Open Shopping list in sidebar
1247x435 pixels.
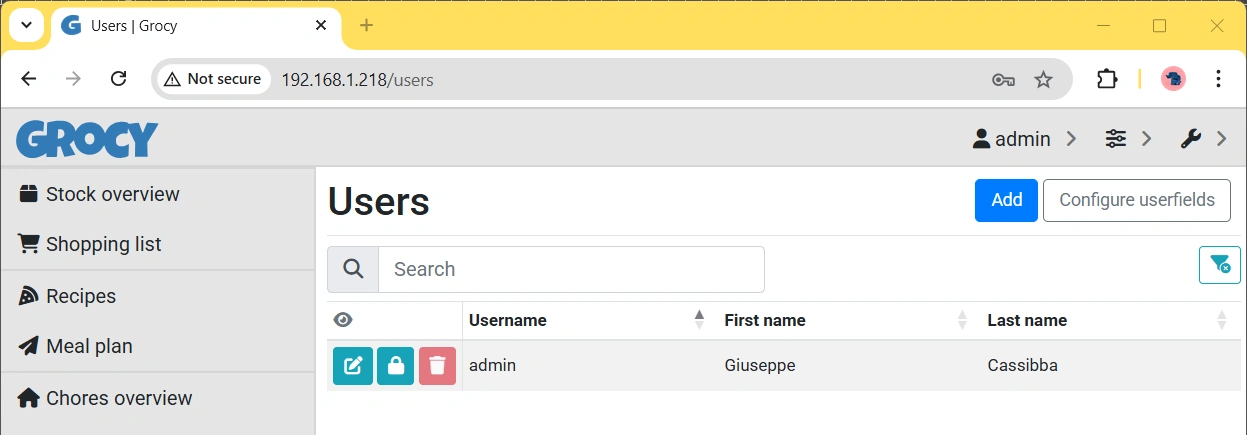tap(158, 244)
